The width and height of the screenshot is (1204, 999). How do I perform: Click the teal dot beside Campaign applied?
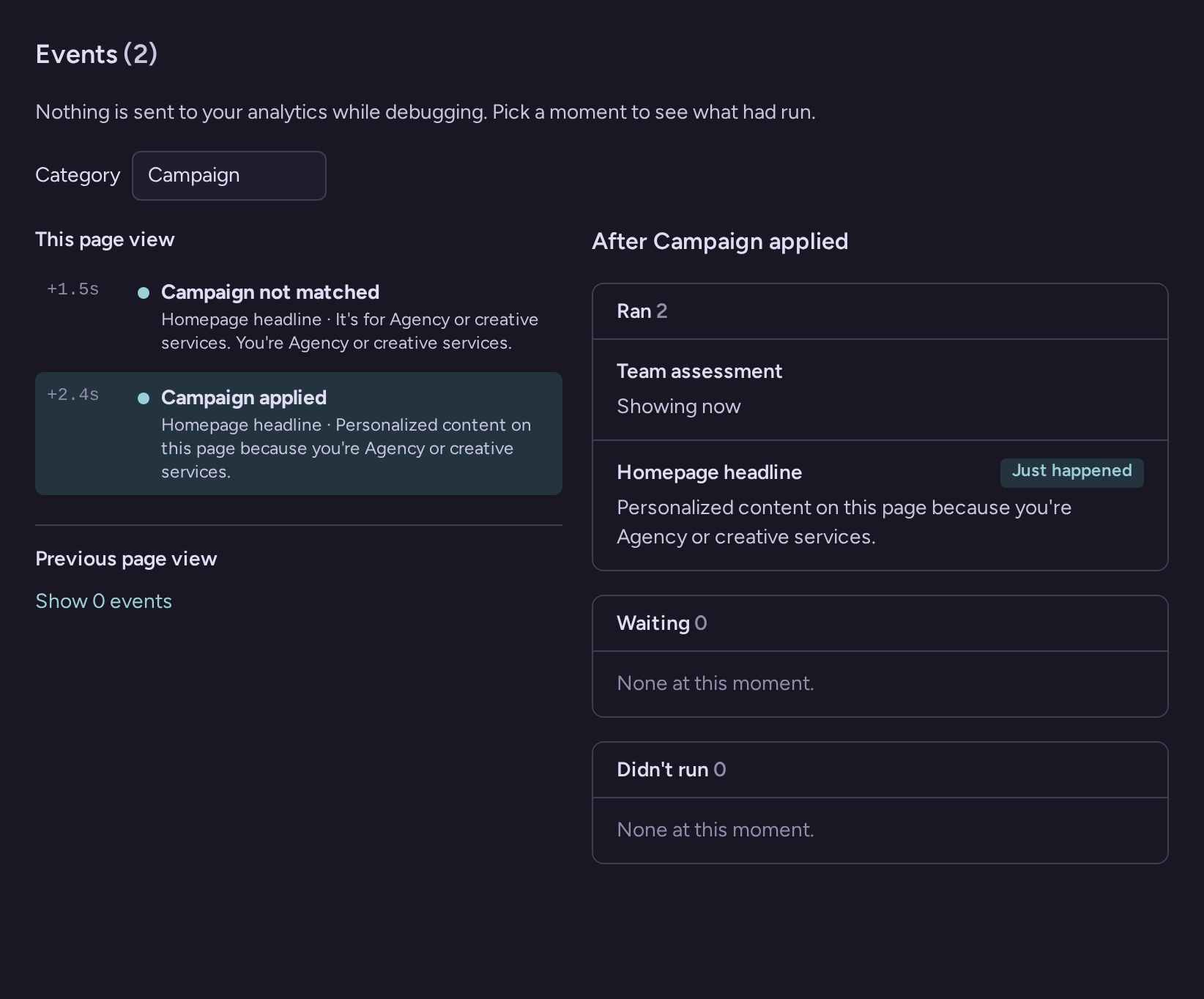click(x=144, y=398)
